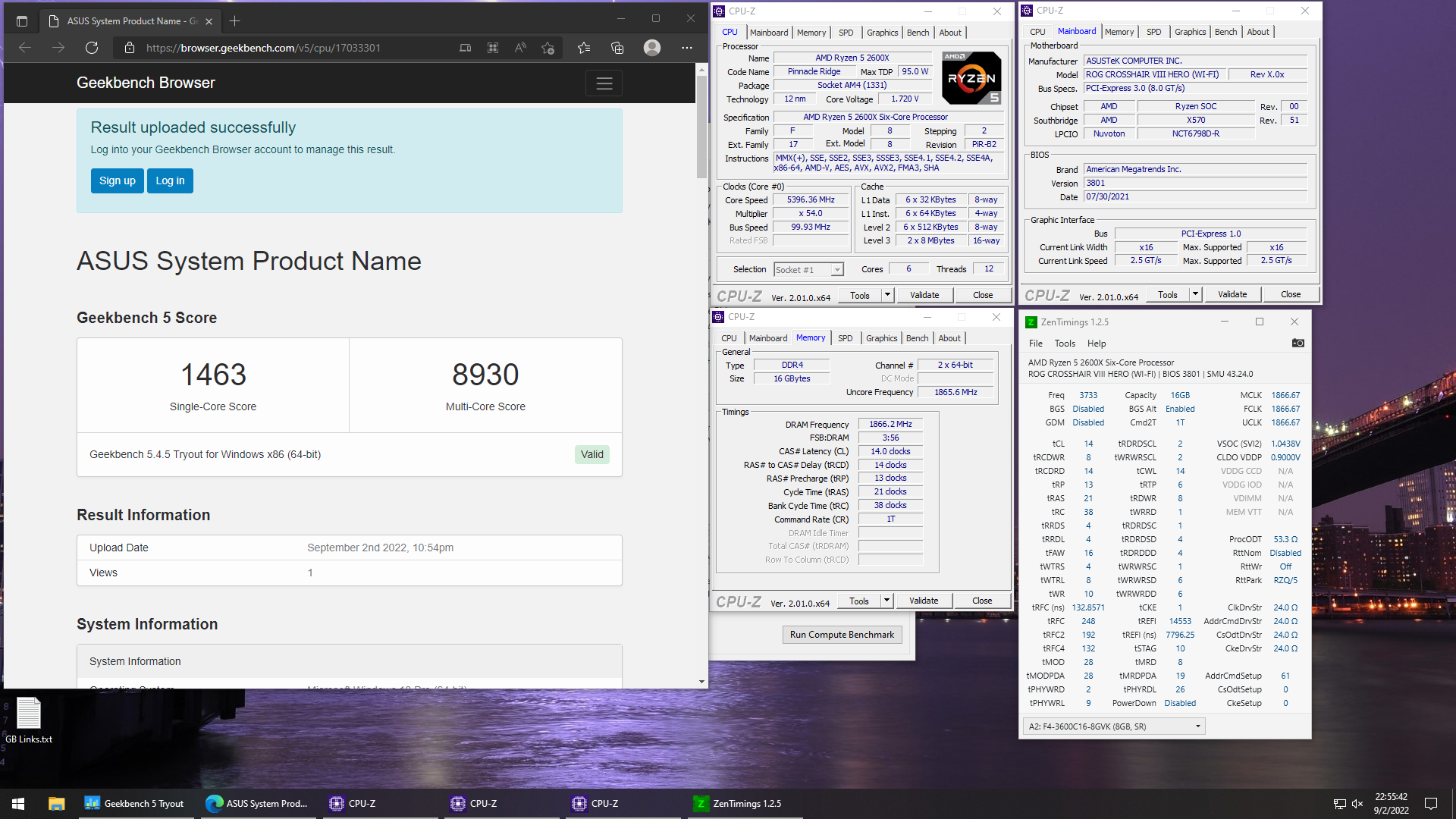The image size is (1456, 819).
Task: Click the ProcODT value 53.3 Ω
Action: (1285, 539)
